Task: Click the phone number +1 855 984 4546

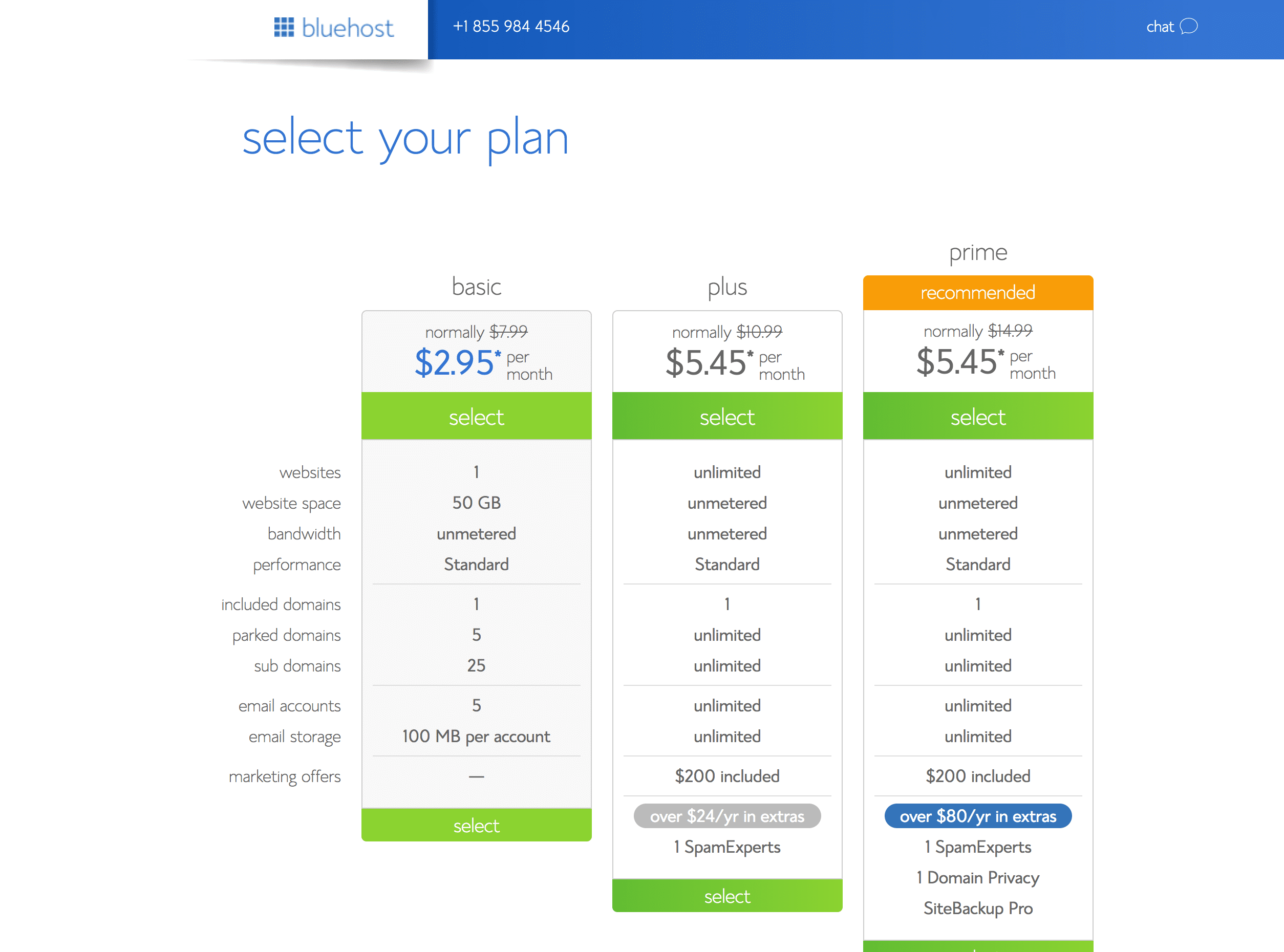Action: coord(510,26)
